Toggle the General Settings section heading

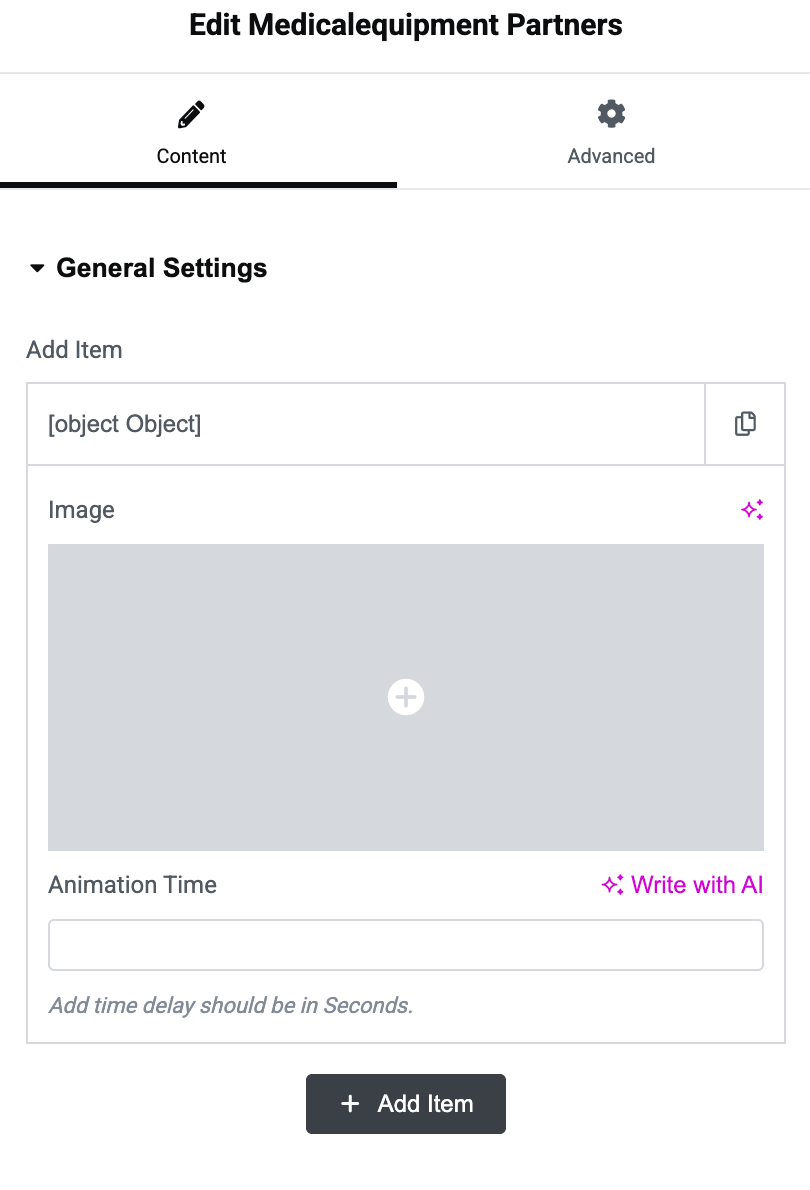(162, 268)
